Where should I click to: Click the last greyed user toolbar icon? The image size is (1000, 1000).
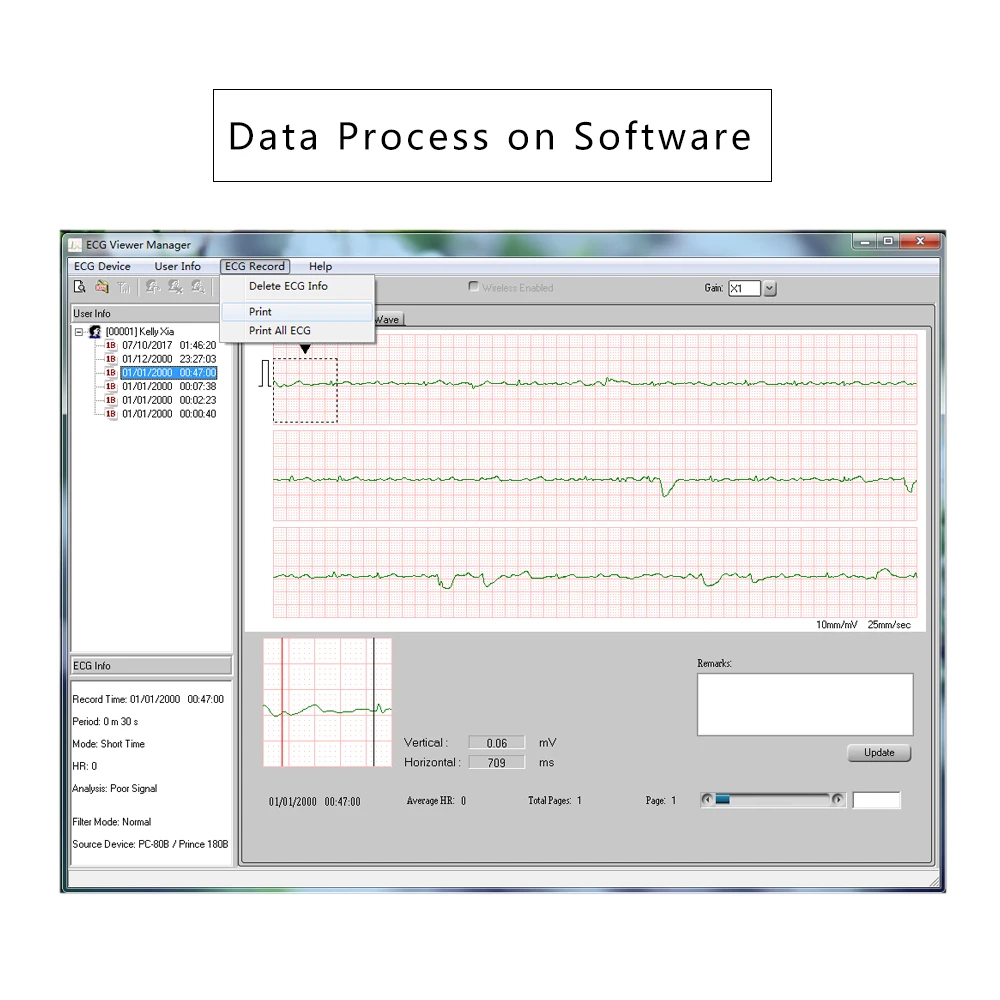198,287
